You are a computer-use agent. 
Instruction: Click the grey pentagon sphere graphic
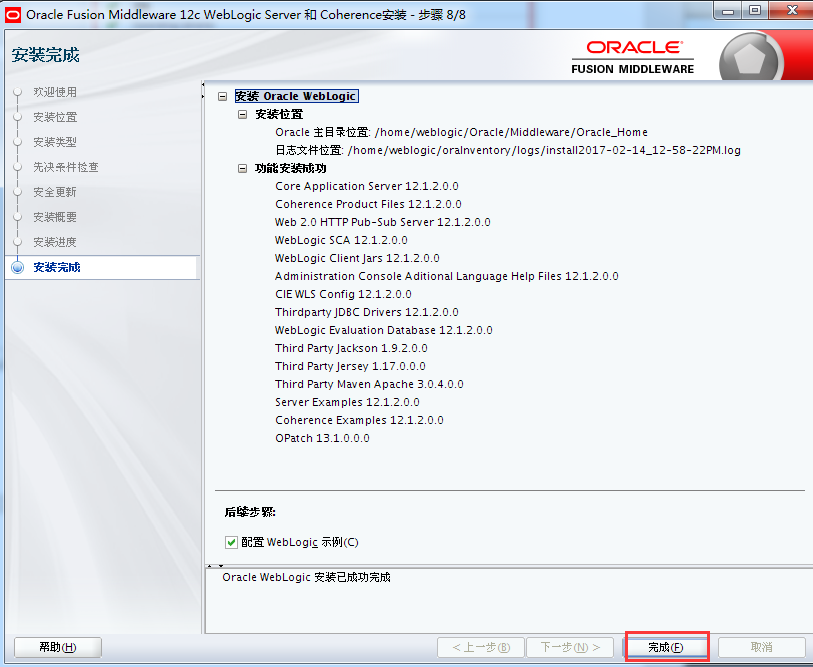[x=751, y=58]
